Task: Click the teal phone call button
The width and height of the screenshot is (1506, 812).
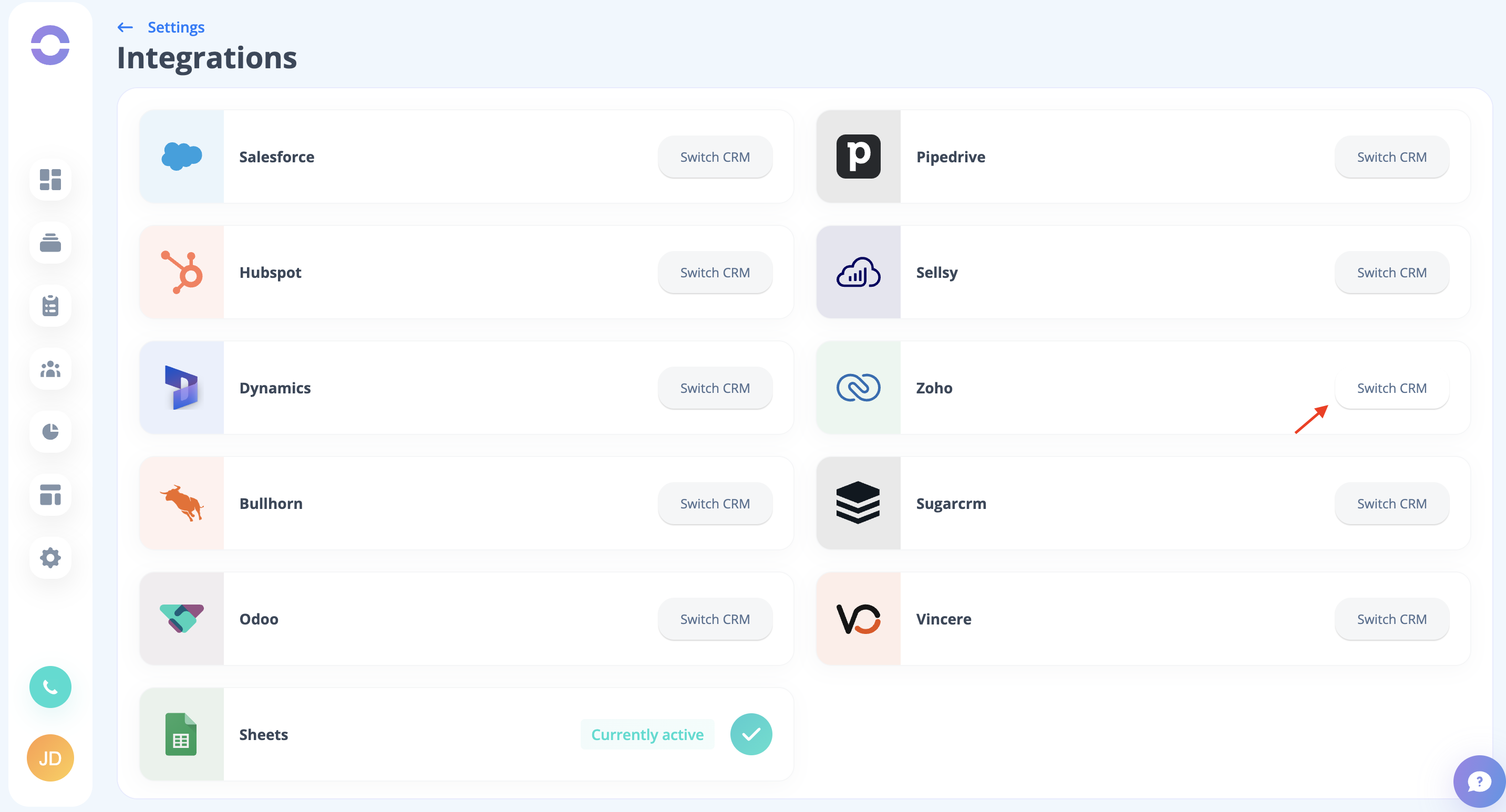Action: (50, 687)
